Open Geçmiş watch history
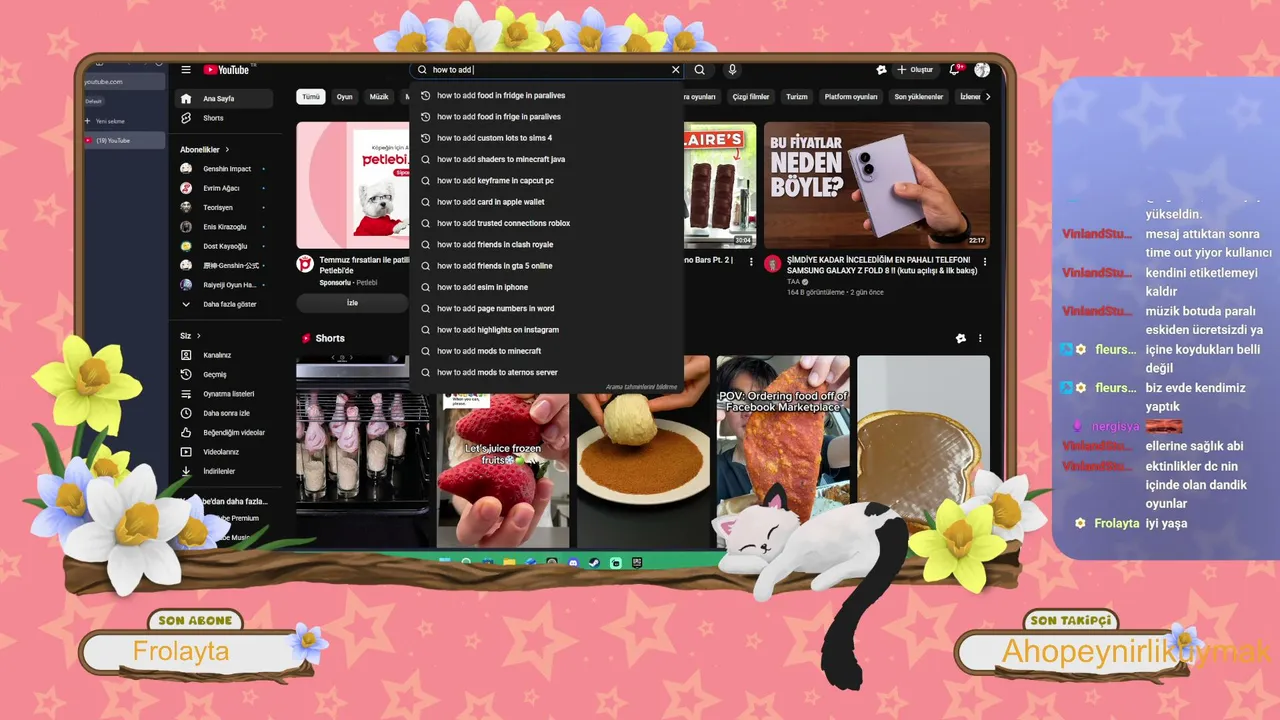The height and width of the screenshot is (720, 1280). [222, 374]
